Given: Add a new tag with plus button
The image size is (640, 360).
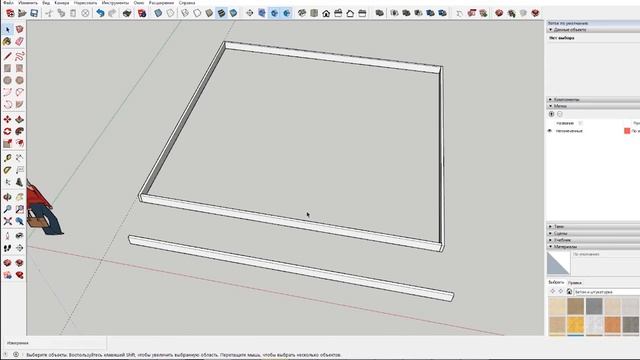Looking at the screenshot, I should pyautogui.click(x=551, y=114).
